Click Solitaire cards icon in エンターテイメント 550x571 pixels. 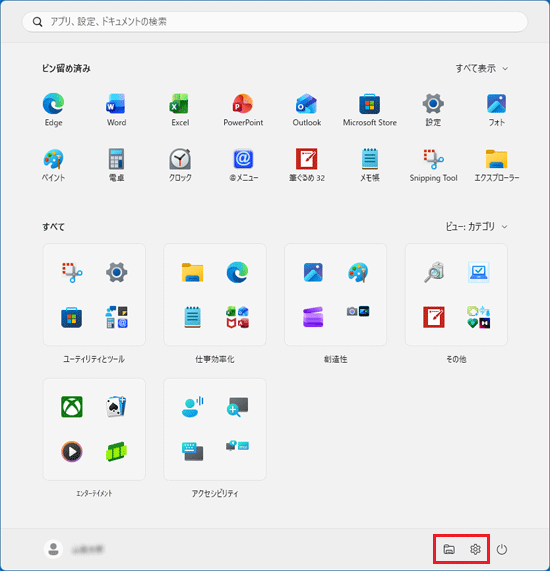tap(116, 407)
